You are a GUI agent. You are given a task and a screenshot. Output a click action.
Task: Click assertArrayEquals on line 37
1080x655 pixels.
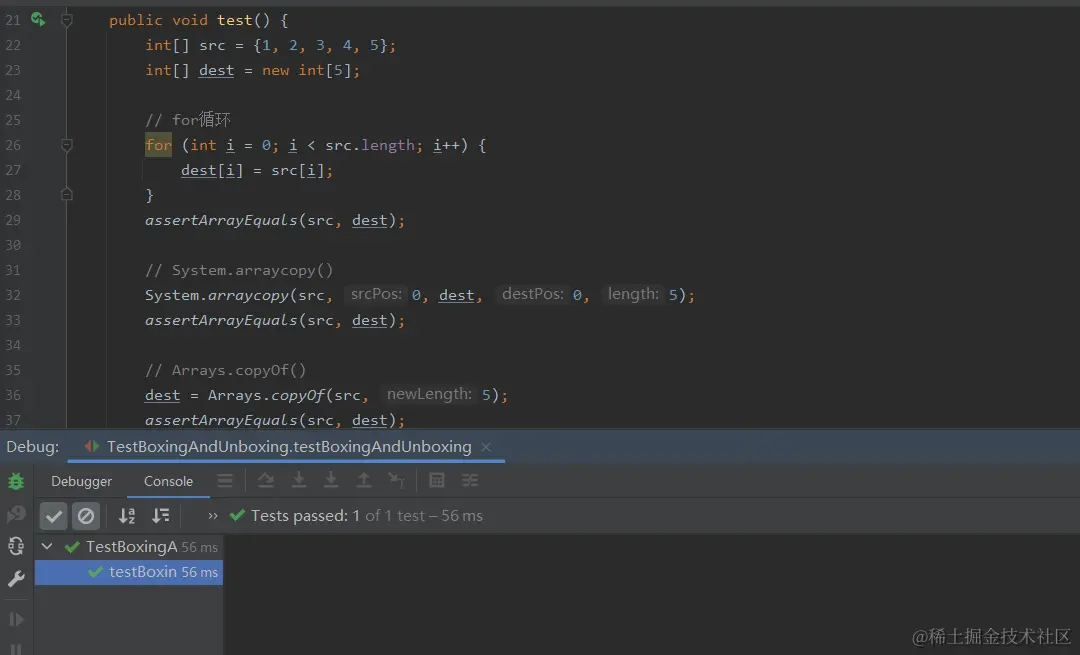[x=220, y=420]
